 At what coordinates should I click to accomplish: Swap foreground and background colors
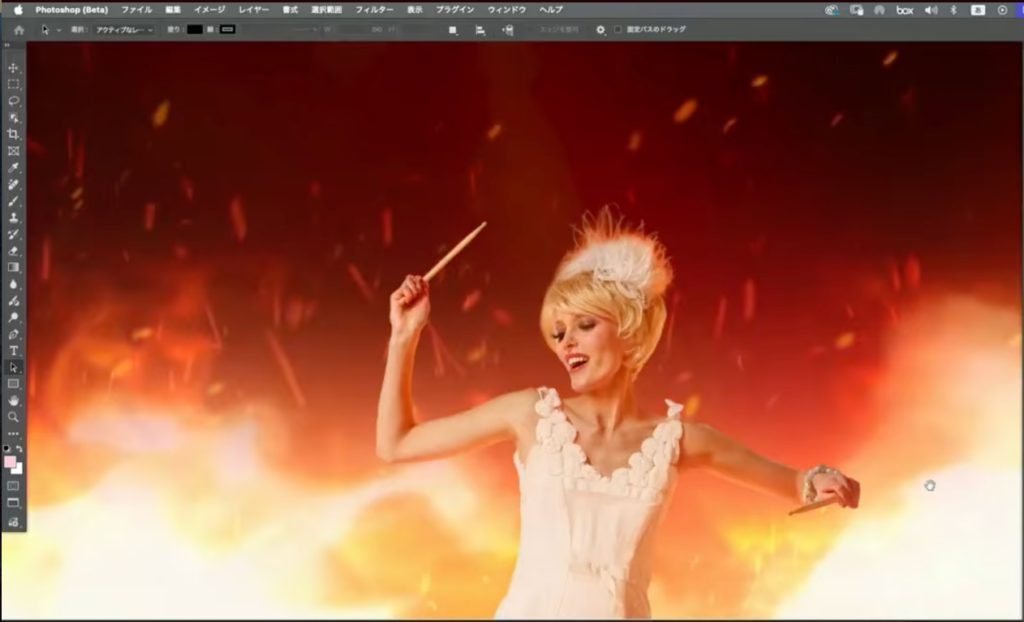(19, 449)
